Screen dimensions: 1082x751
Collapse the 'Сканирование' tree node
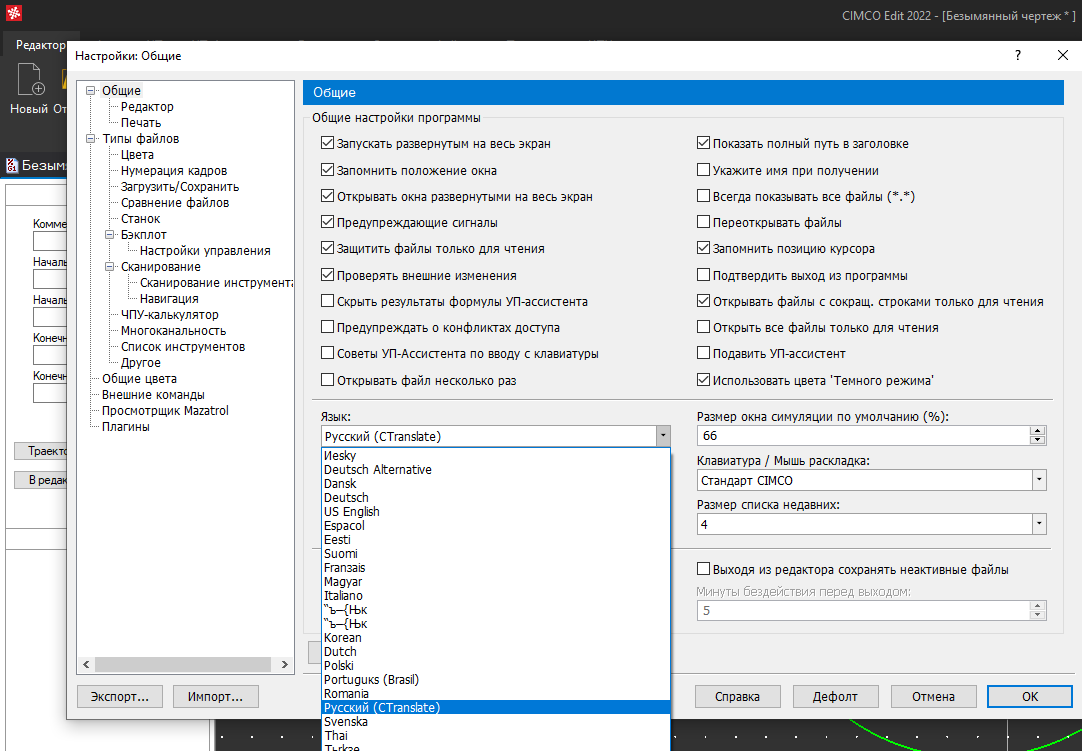pos(109,266)
